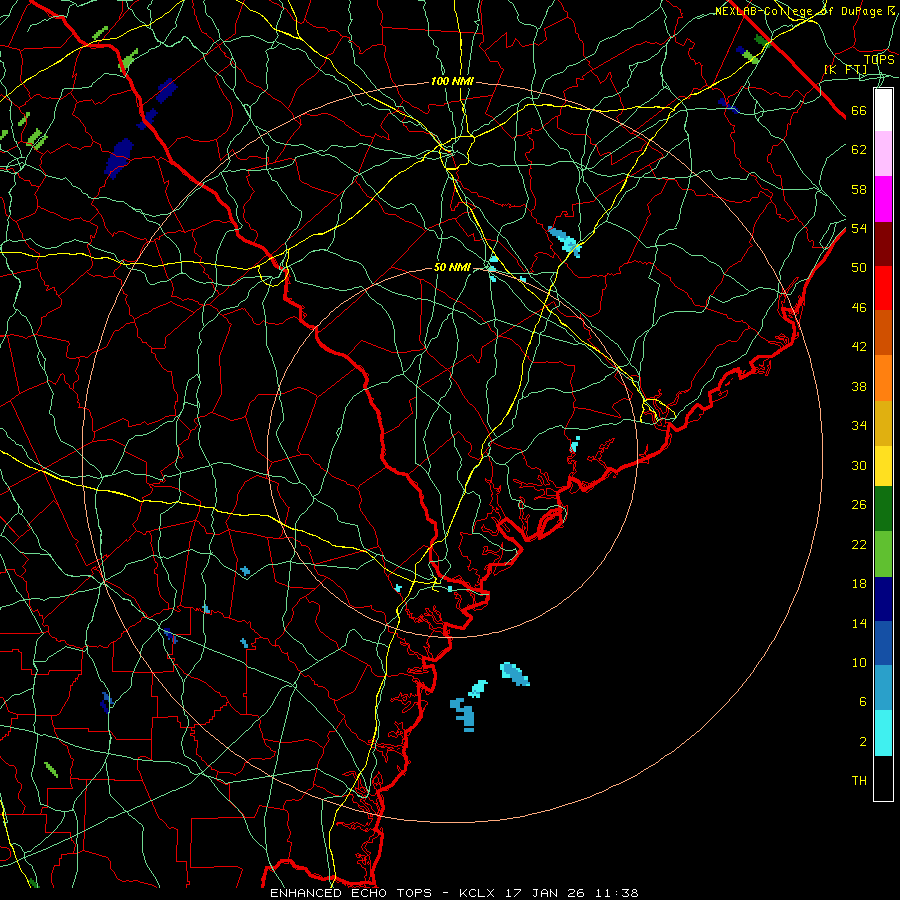This screenshot has height=900, width=900.
Task: Click the '30' legend label
Action: pos(859,465)
